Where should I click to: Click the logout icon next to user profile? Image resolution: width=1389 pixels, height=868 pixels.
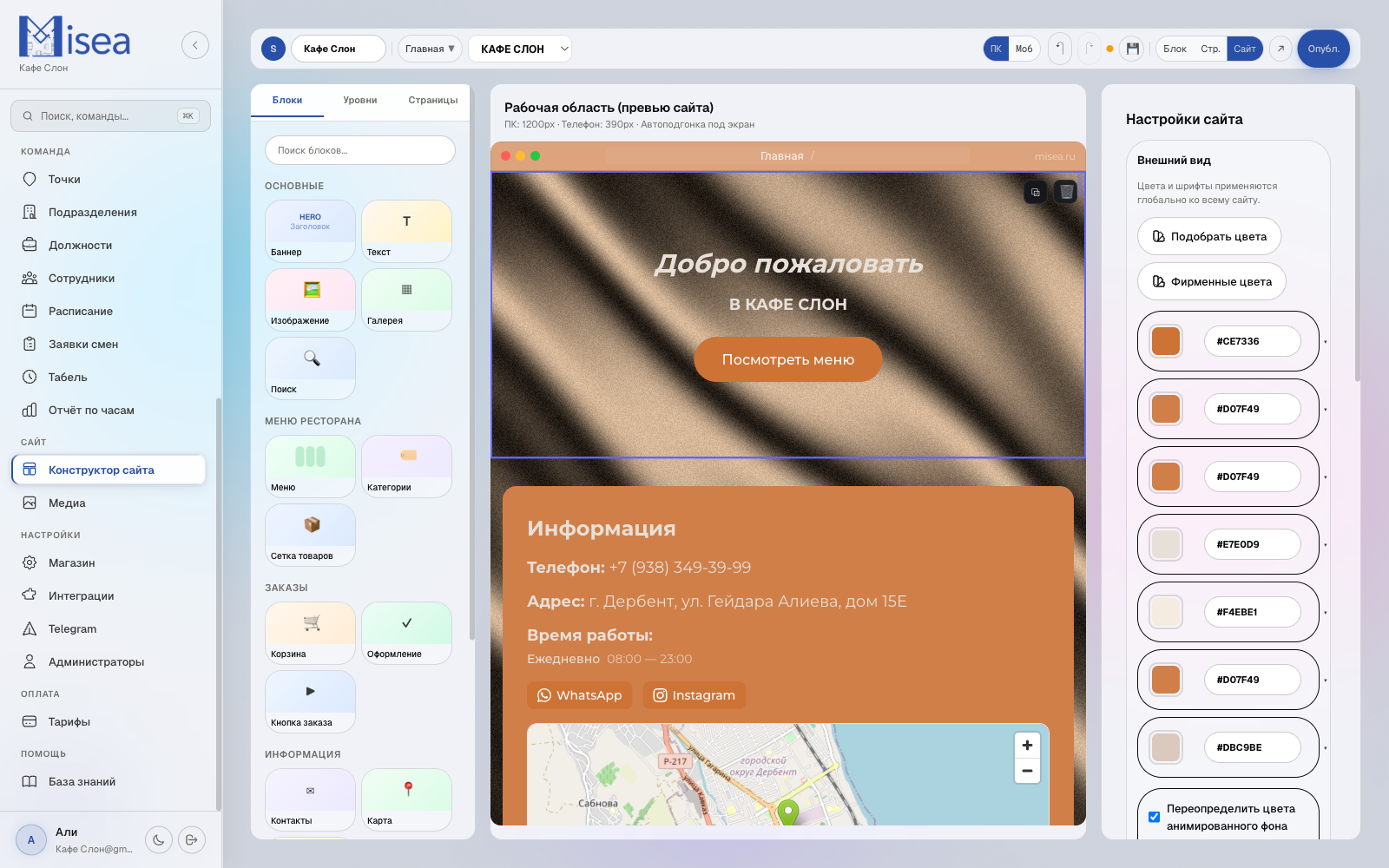(192, 839)
